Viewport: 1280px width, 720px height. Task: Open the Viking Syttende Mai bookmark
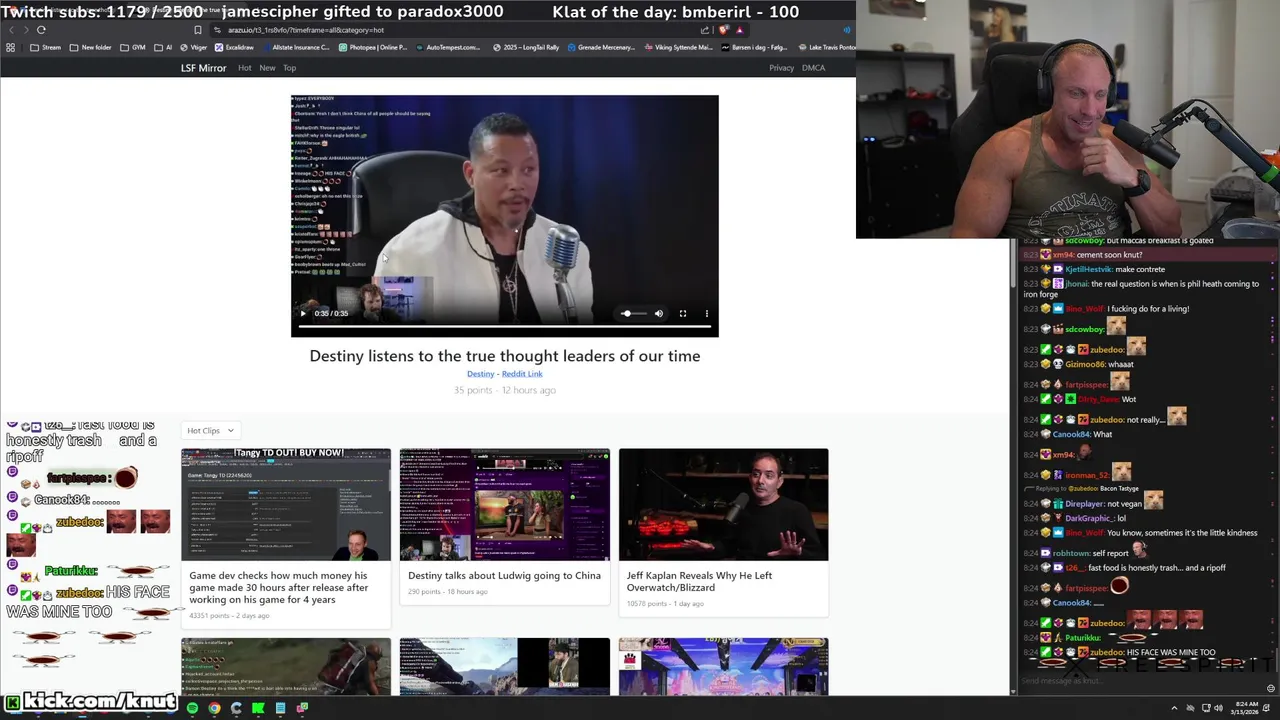(677, 47)
